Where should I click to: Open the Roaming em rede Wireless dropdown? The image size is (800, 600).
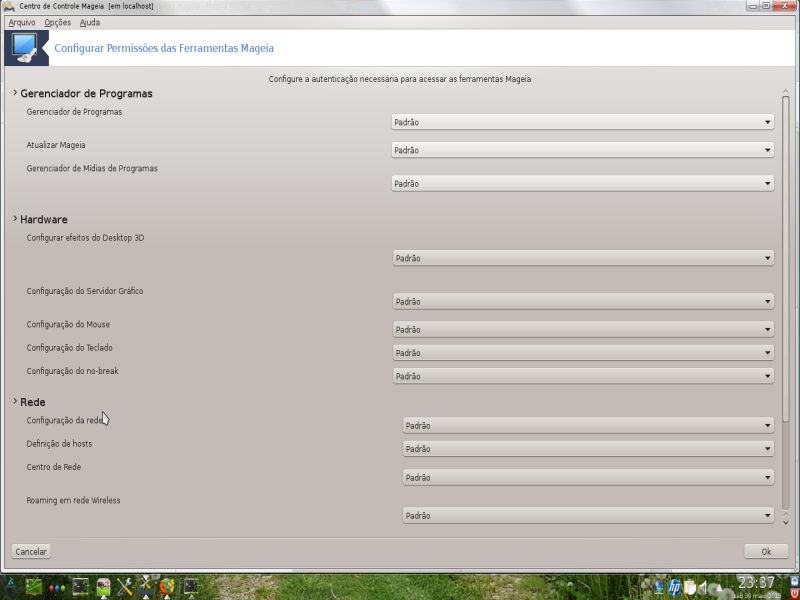[588, 516]
